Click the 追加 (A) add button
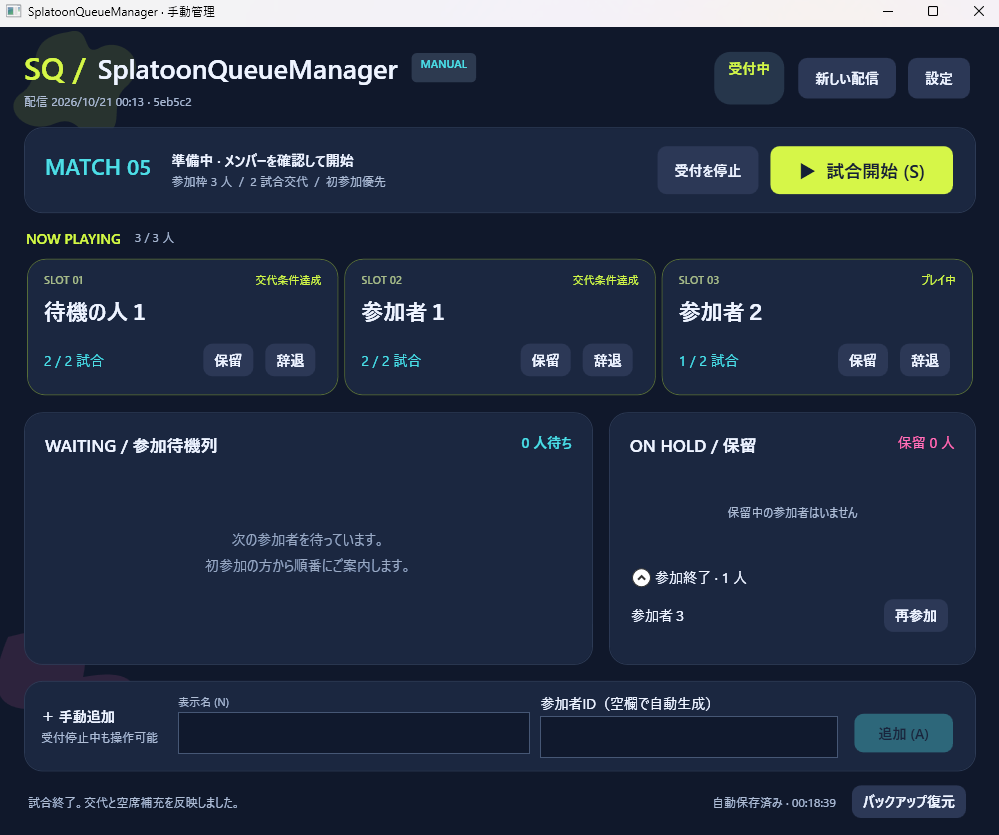The width and height of the screenshot is (999, 835). [x=903, y=734]
